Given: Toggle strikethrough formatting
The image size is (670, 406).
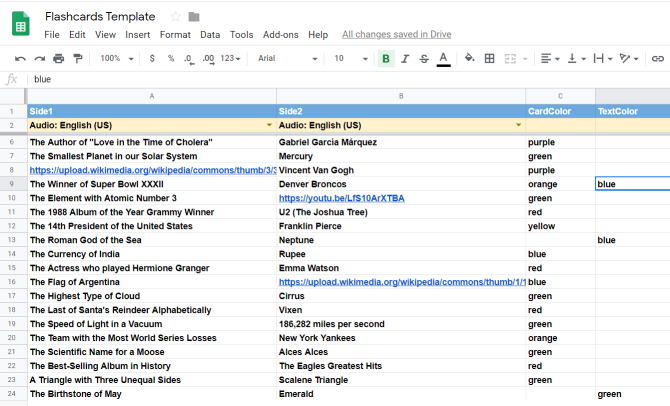Looking at the screenshot, I should (424, 59).
